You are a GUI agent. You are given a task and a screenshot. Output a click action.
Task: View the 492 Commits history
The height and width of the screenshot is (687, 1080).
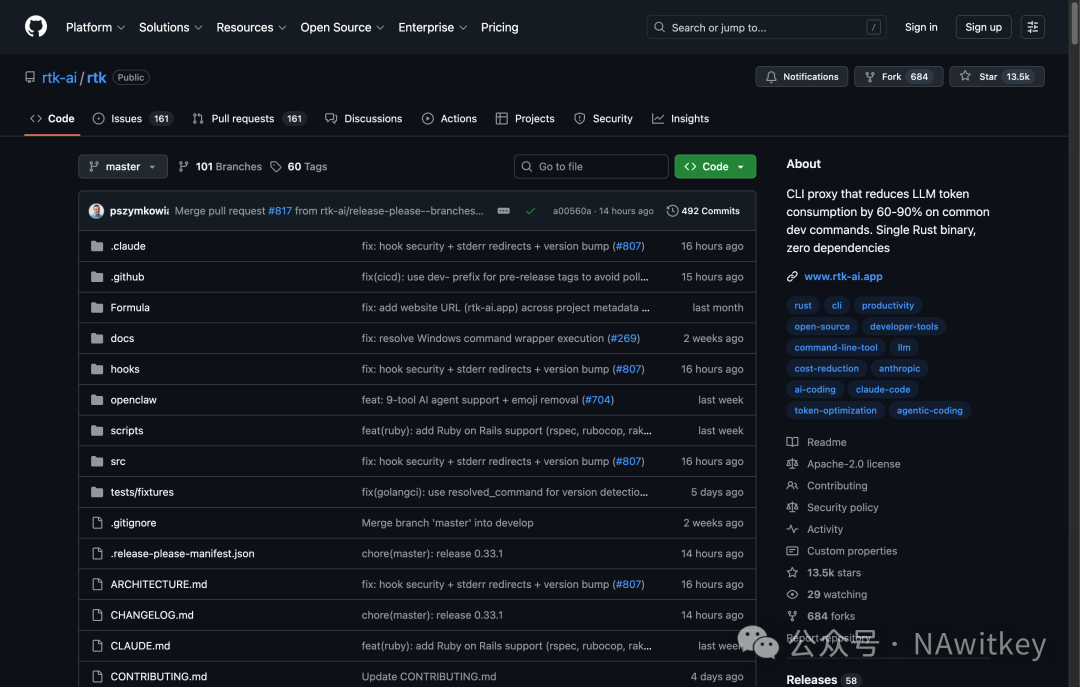pos(703,211)
